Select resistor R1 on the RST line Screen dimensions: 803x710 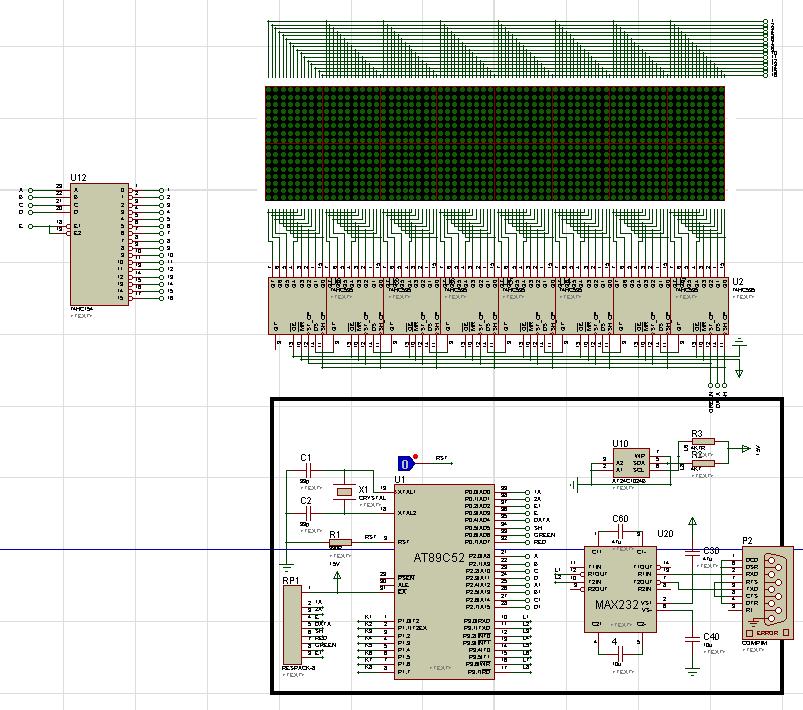pos(340,542)
